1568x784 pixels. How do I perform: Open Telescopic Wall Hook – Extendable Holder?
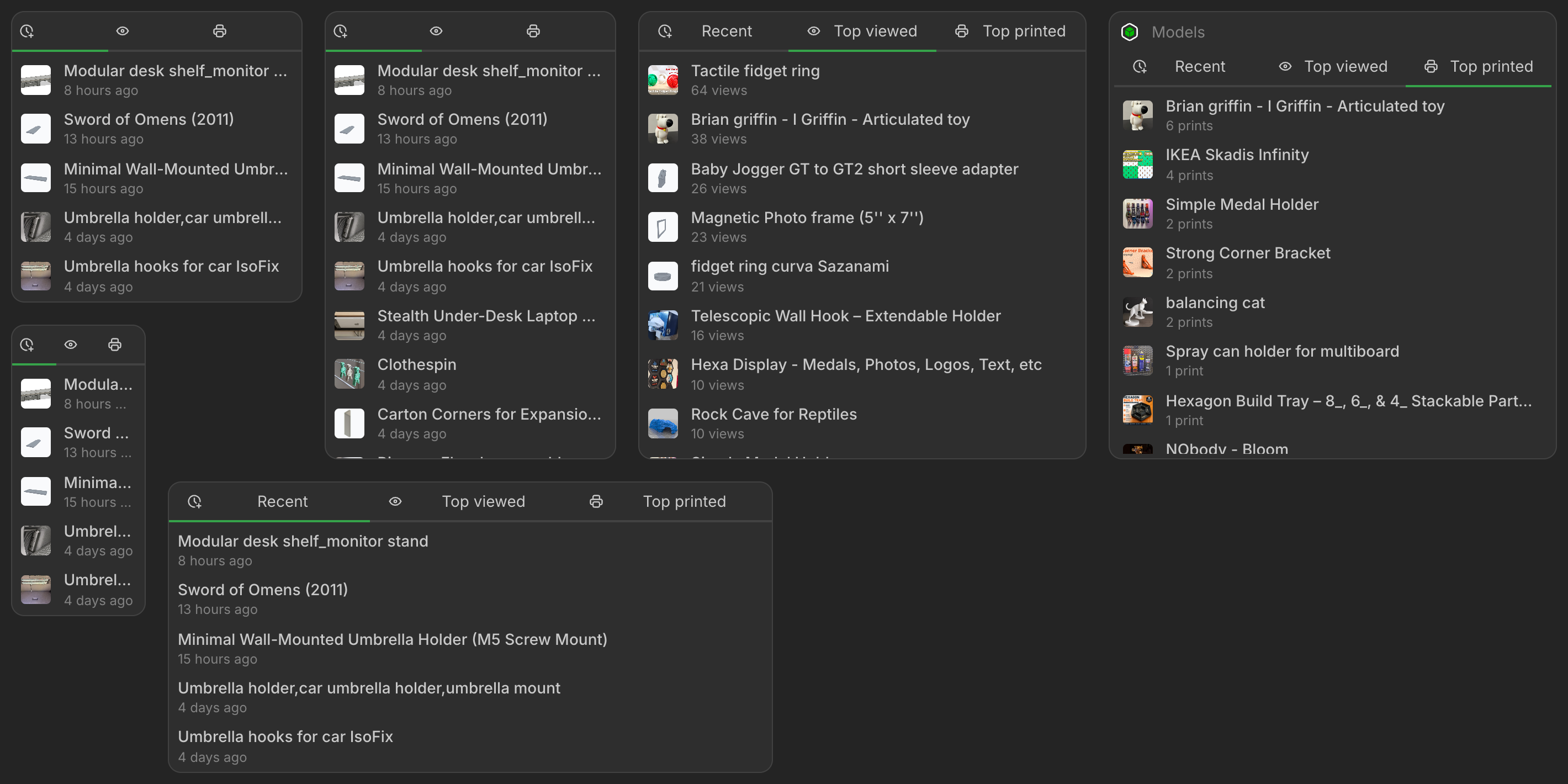pos(862,326)
